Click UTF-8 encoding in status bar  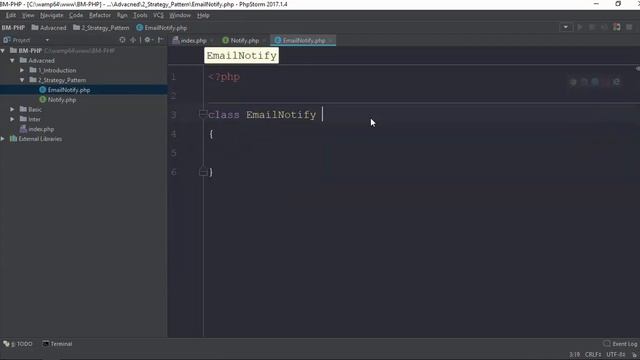click(616, 354)
